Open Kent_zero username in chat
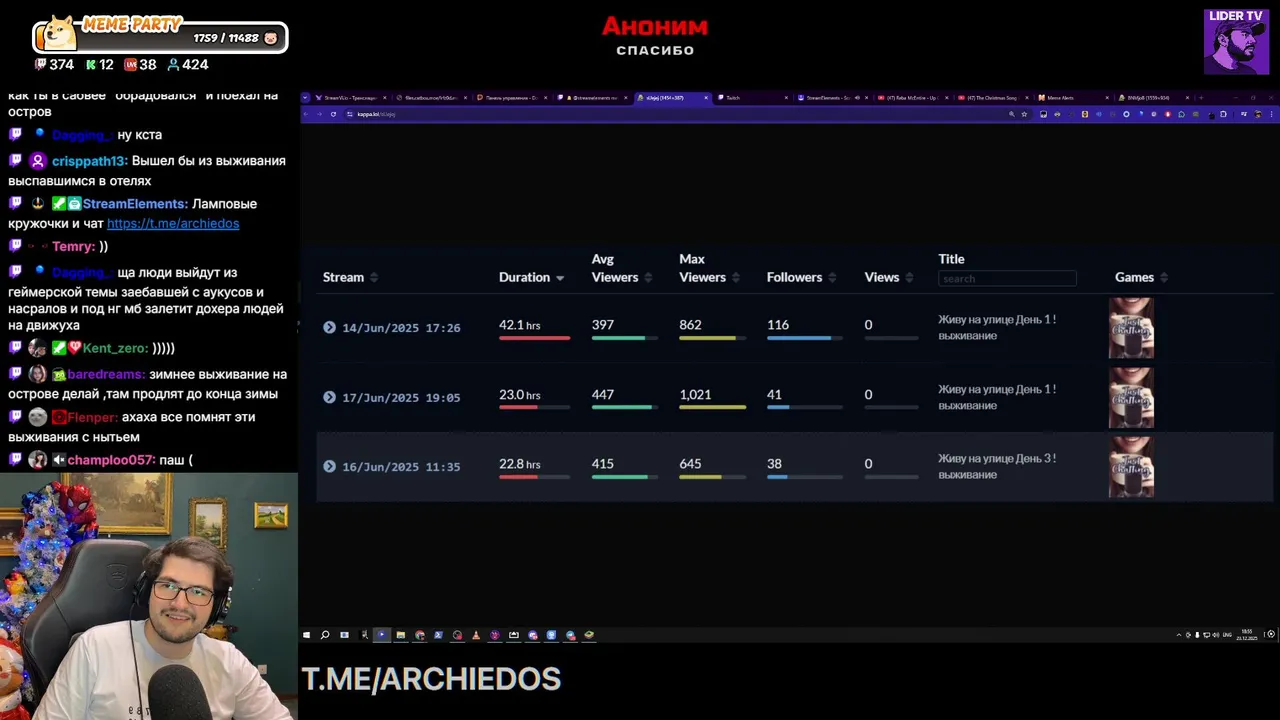The image size is (1280, 720). pos(114,348)
